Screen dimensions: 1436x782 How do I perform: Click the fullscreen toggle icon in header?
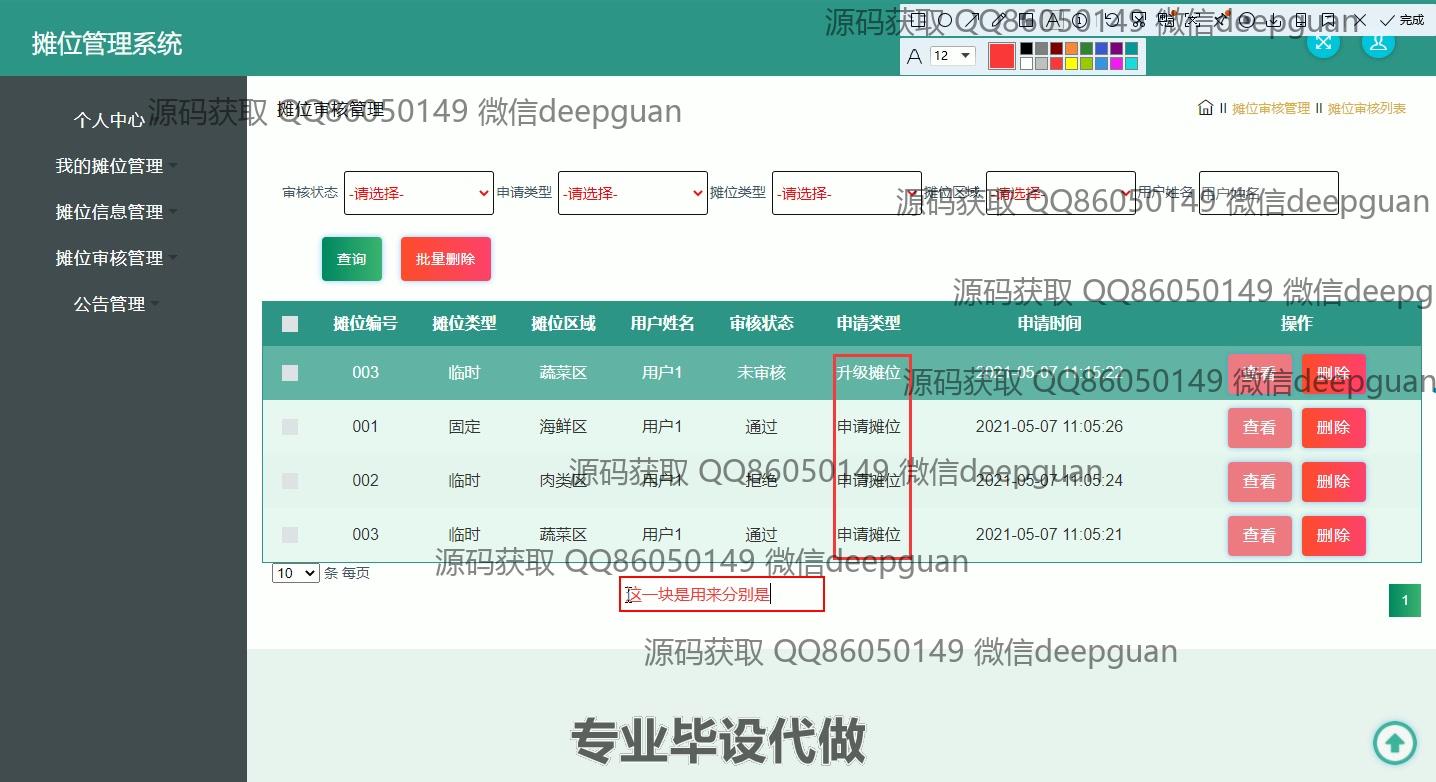point(1323,42)
